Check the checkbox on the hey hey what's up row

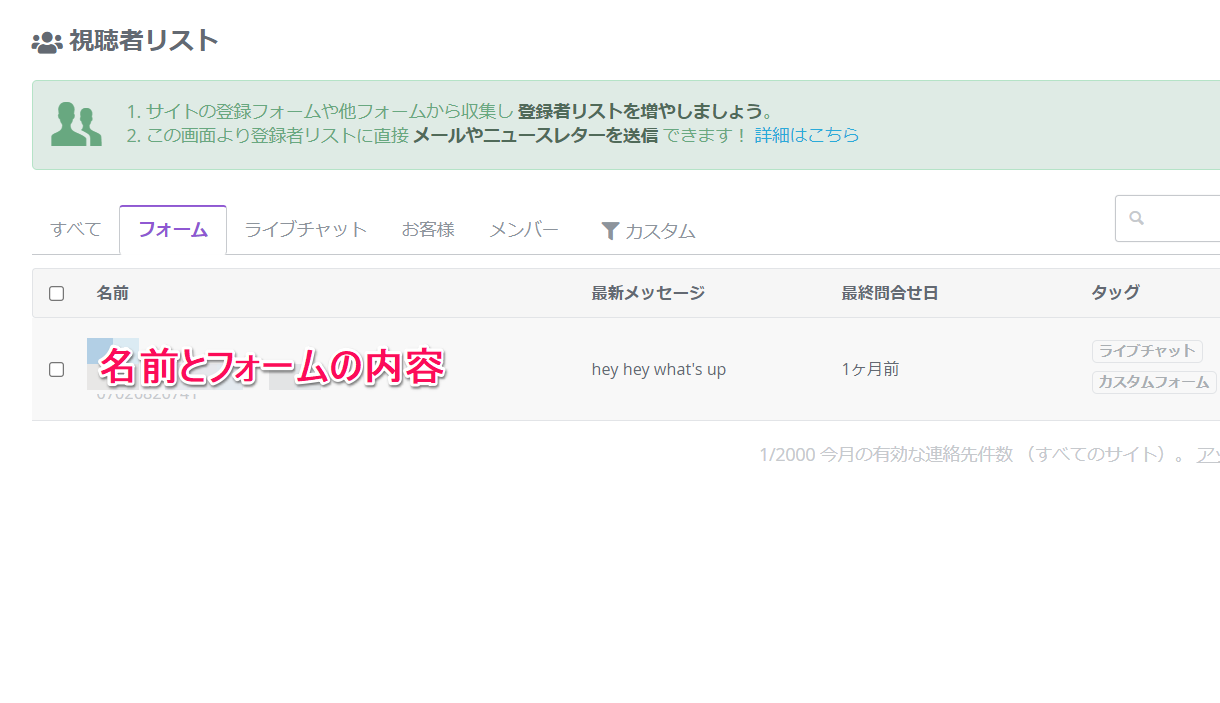[57, 369]
